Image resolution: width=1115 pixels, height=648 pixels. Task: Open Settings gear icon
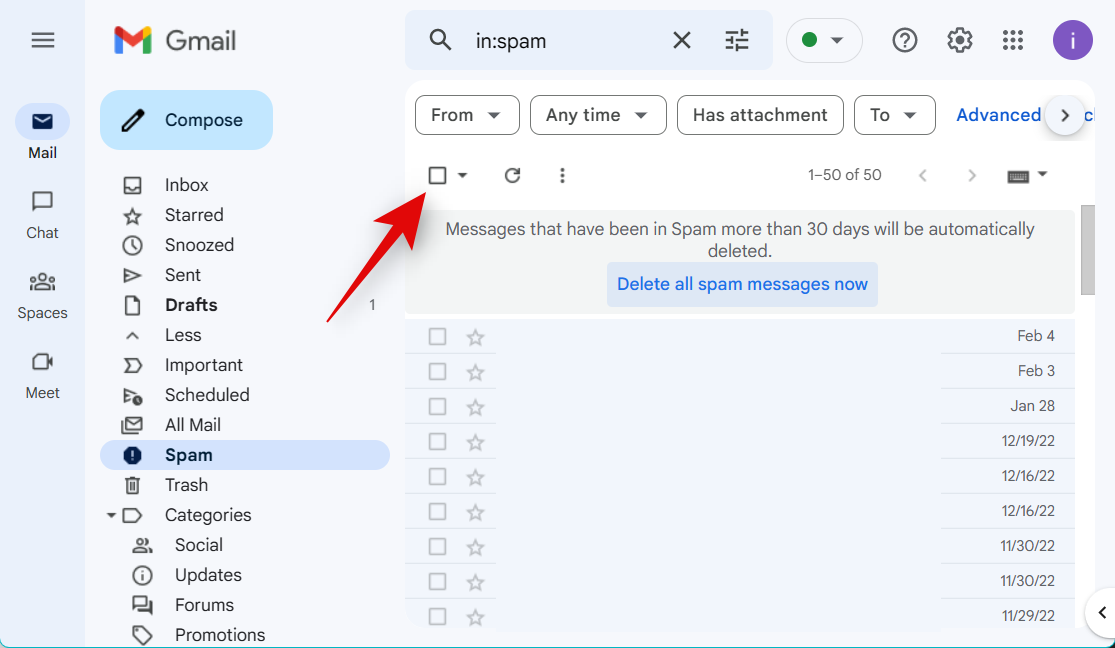(959, 41)
